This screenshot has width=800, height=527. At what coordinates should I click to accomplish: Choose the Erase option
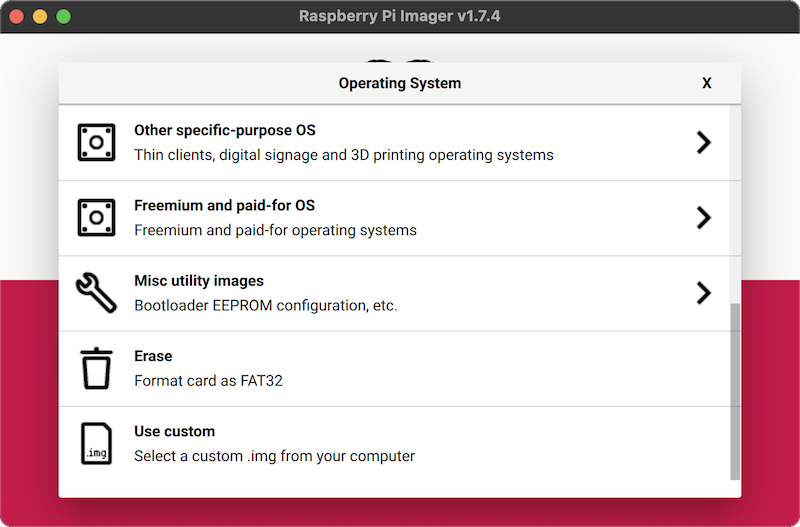click(153, 356)
